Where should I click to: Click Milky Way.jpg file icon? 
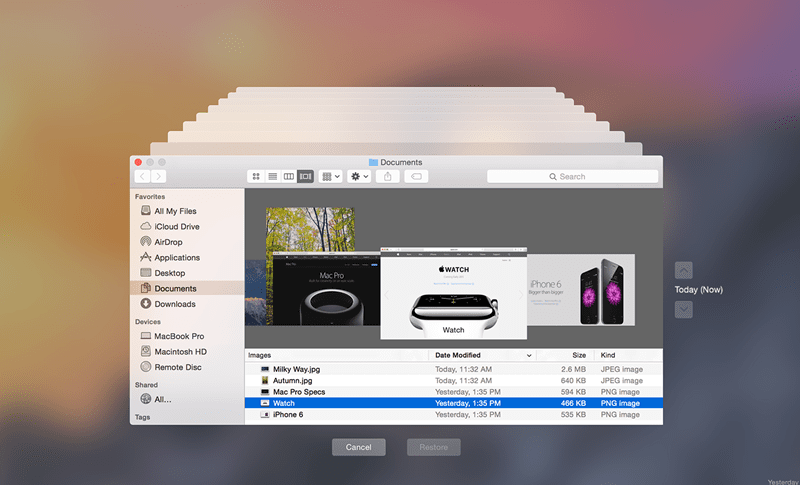(x=265, y=369)
